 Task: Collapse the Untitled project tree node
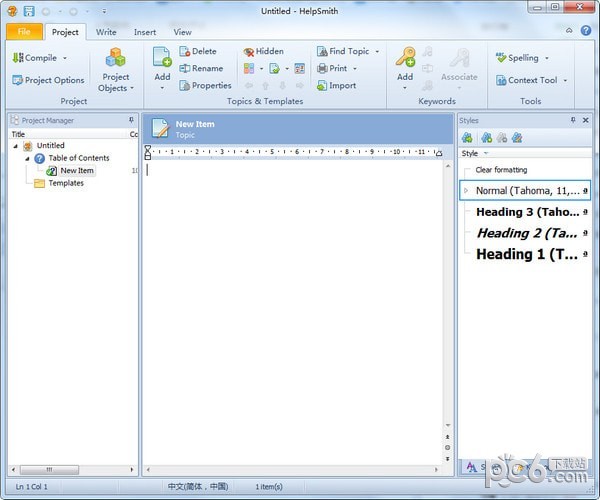pyautogui.click(x=15, y=146)
